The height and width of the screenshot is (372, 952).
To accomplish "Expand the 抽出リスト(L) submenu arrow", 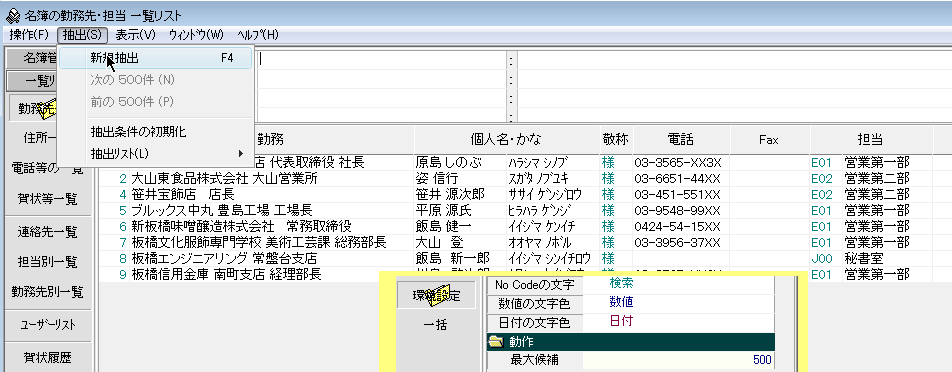I will pos(240,152).
